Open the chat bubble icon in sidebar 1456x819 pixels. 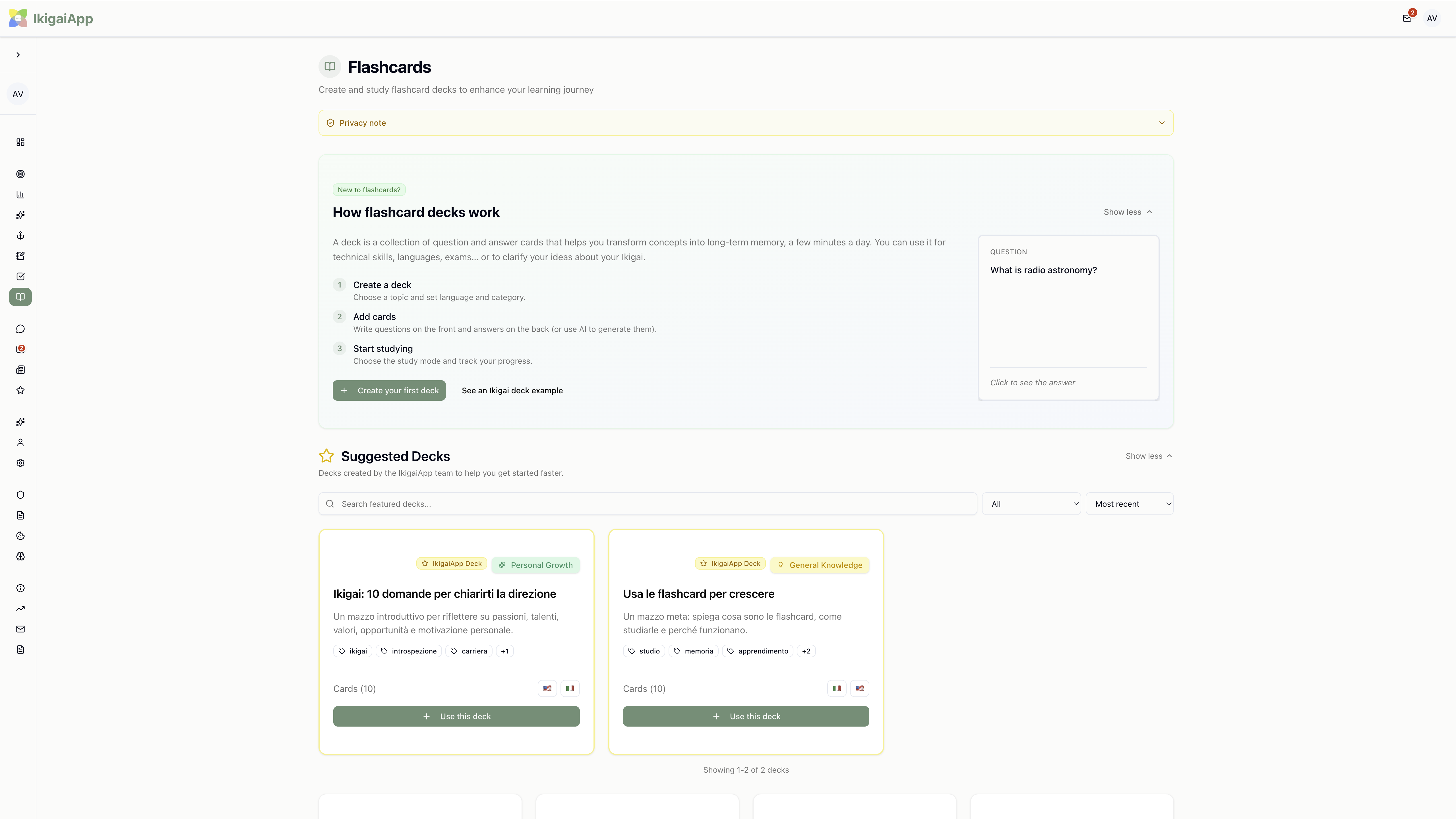[x=20, y=328]
